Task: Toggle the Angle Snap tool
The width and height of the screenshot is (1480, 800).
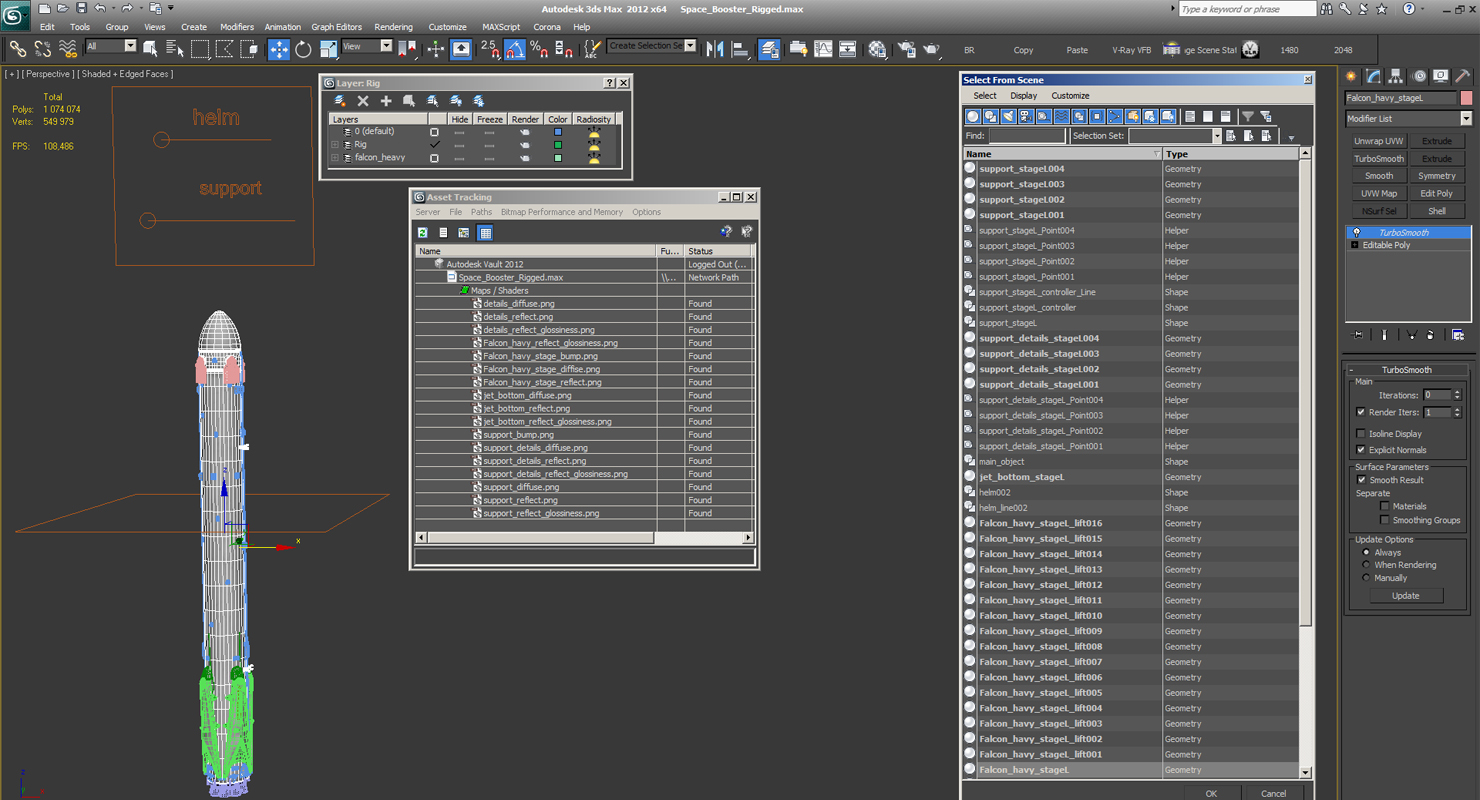Action: [514, 49]
